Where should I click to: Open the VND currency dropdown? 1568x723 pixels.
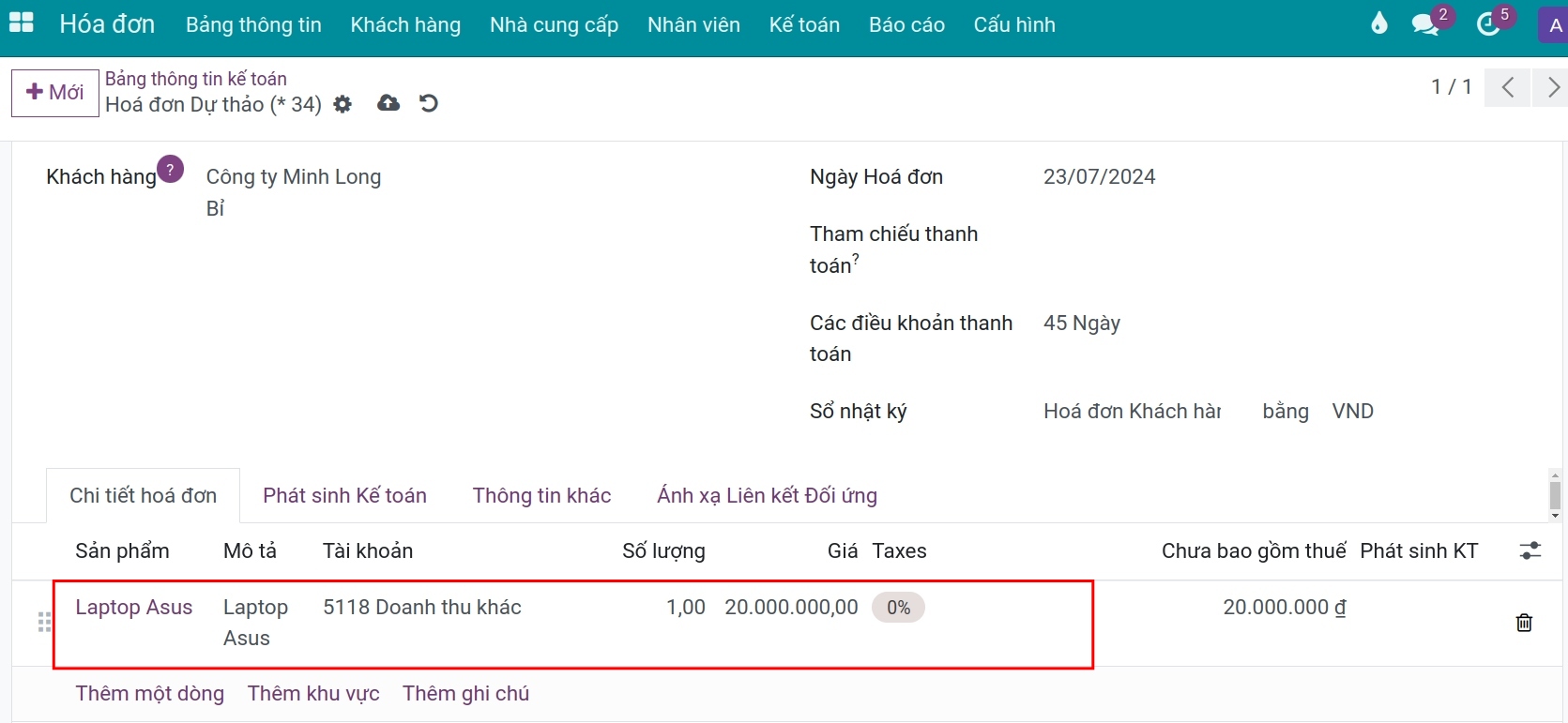point(1353,412)
